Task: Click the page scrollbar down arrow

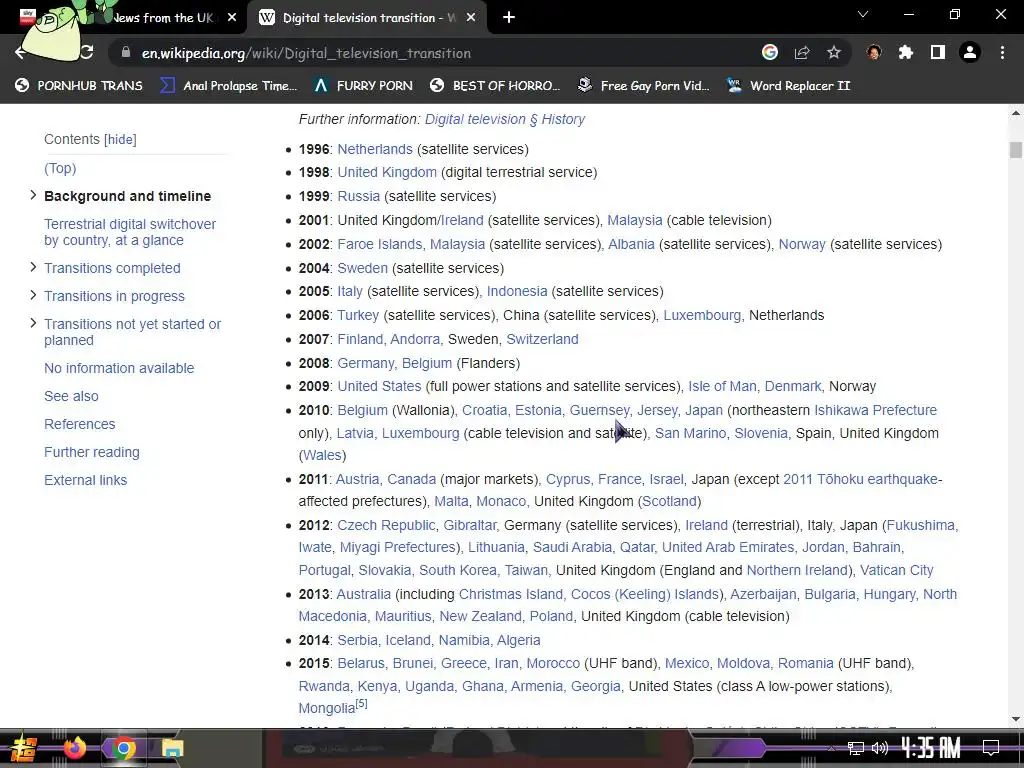Action: tap(1016, 719)
